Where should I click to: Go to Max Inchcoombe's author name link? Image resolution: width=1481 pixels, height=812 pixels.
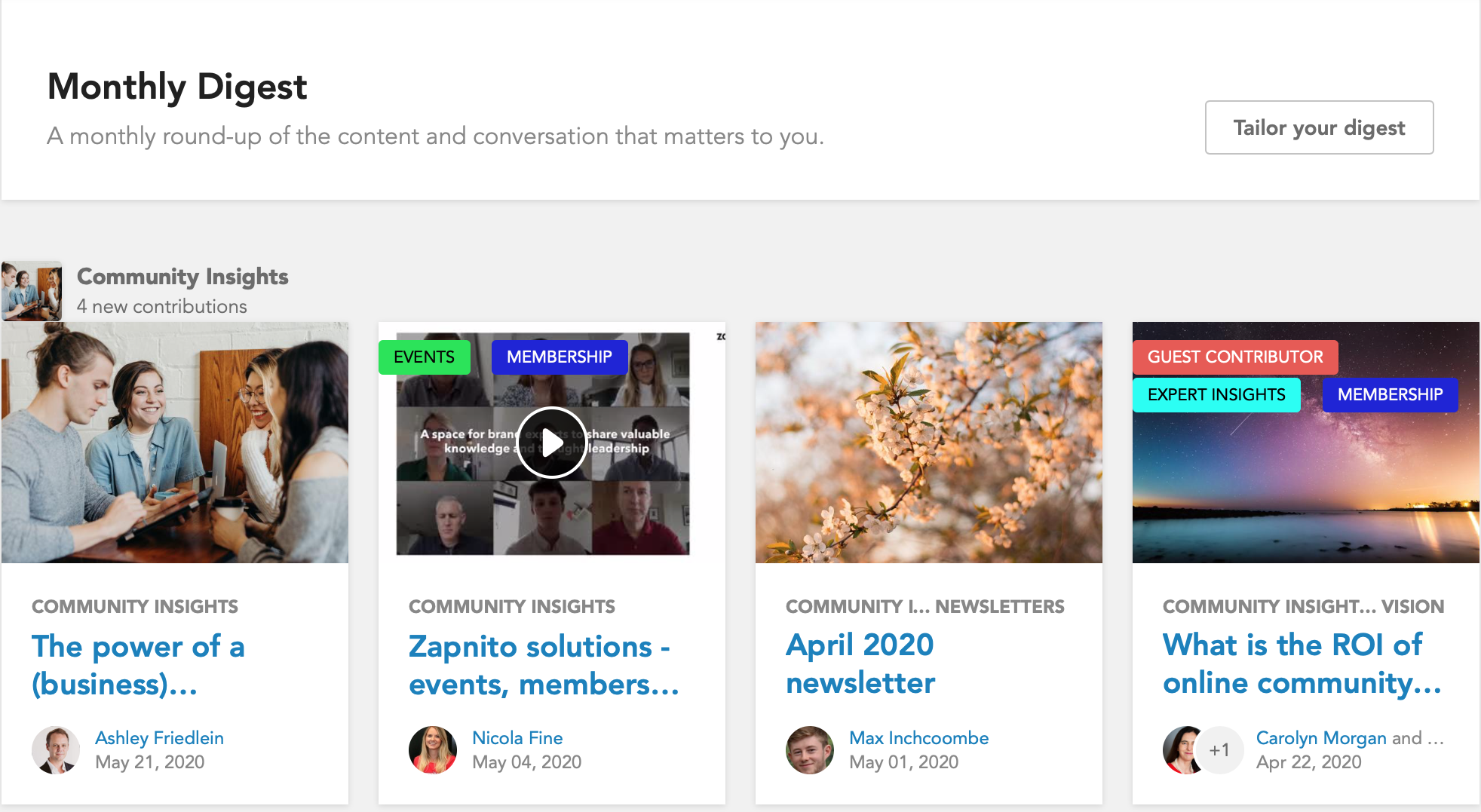[x=918, y=738]
